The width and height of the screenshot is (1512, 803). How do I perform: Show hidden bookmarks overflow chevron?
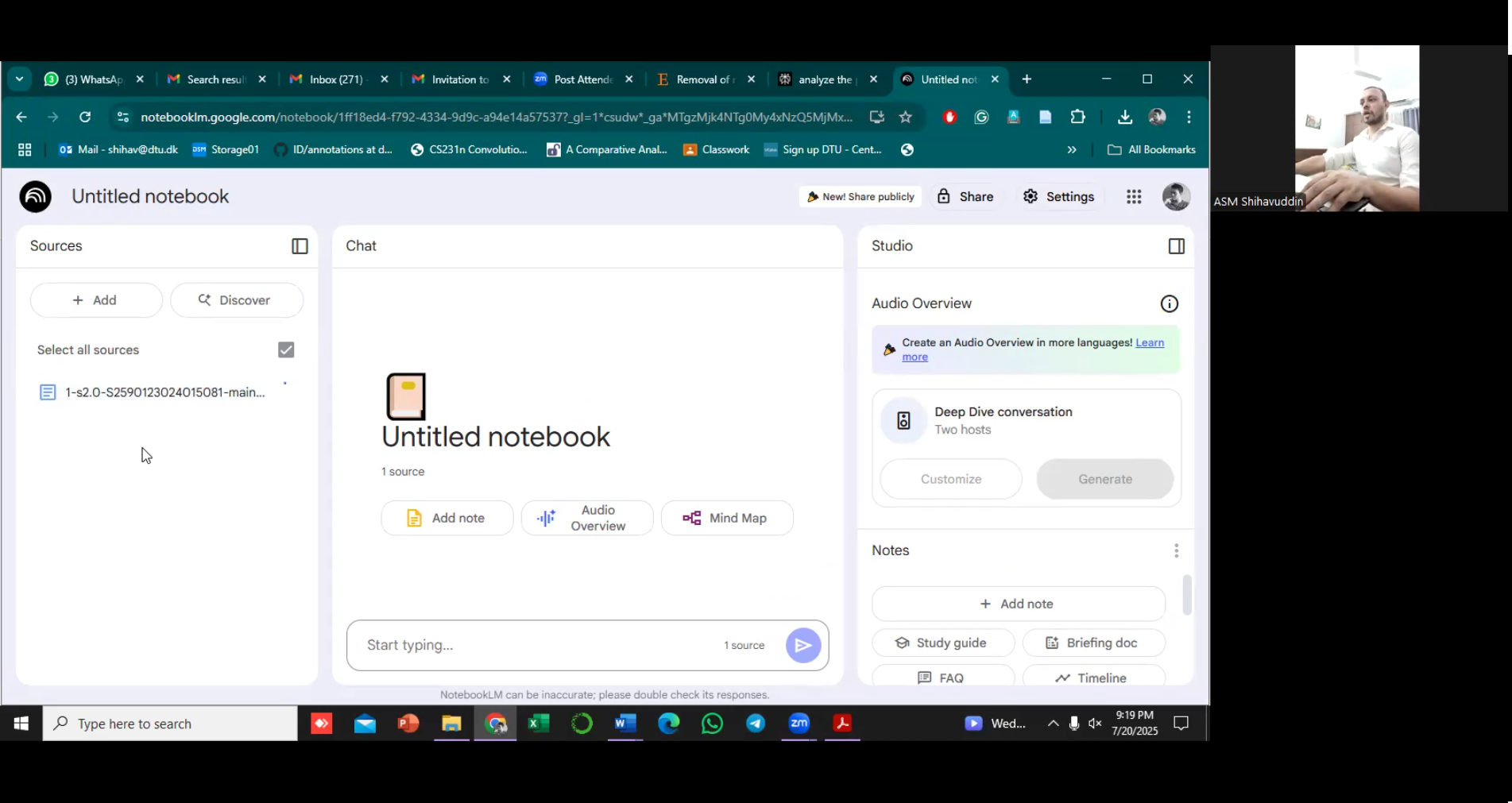(x=1071, y=150)
